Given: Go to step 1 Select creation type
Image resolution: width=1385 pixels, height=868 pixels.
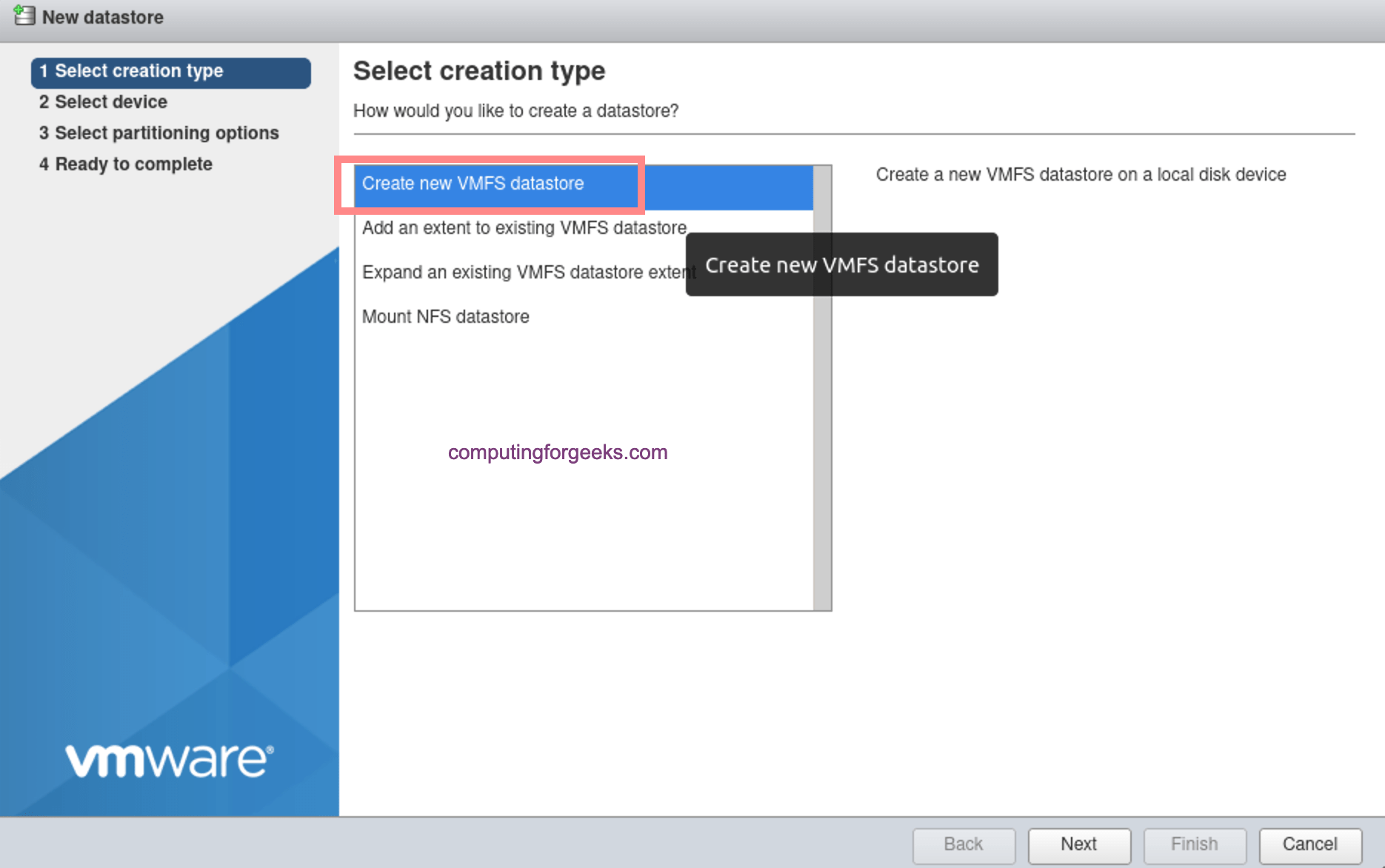Looking at the screenshot, I should [170, 71].
